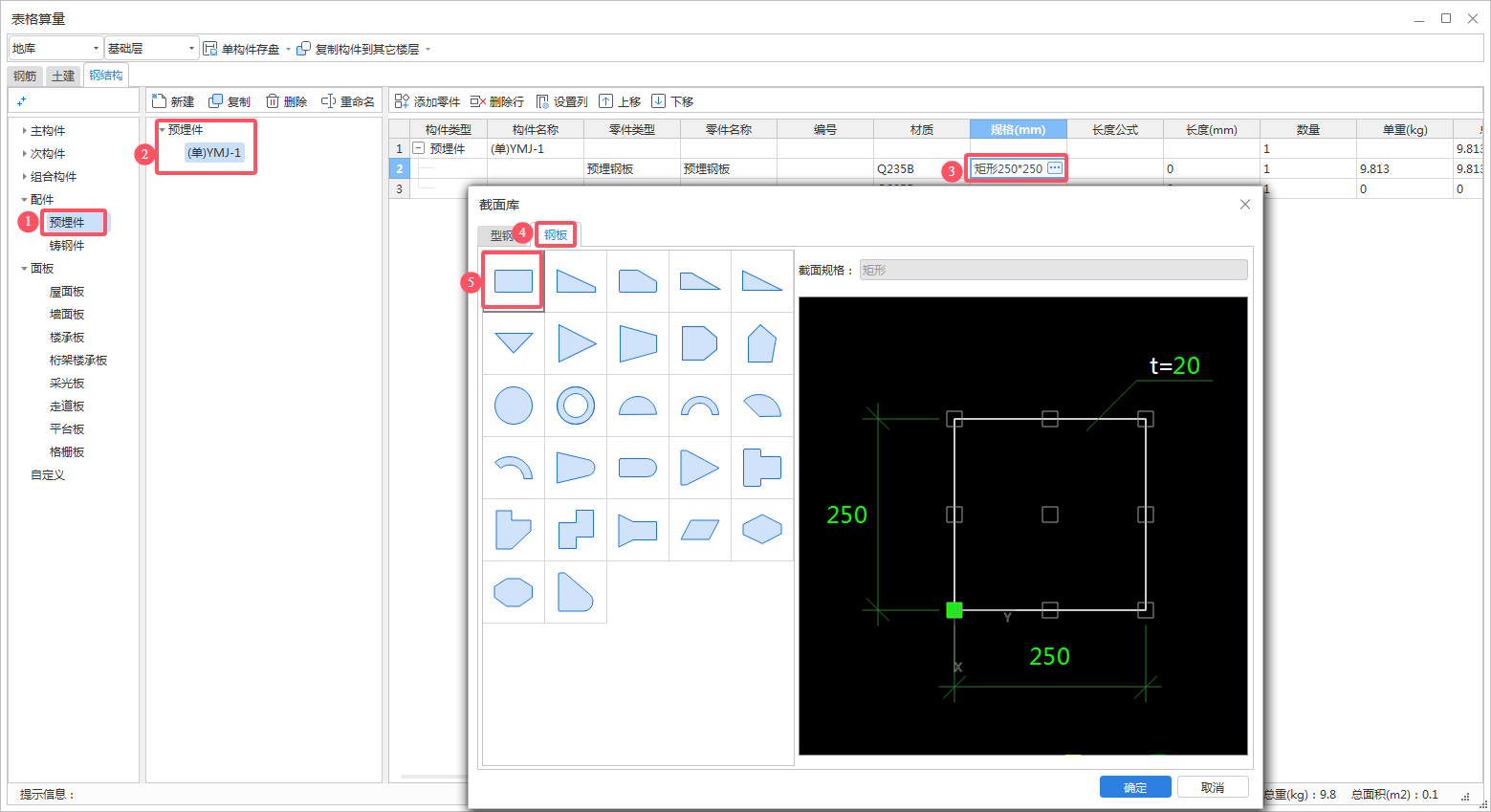
Task: Select the semicircle plate shape
Action: pos(638,406)
